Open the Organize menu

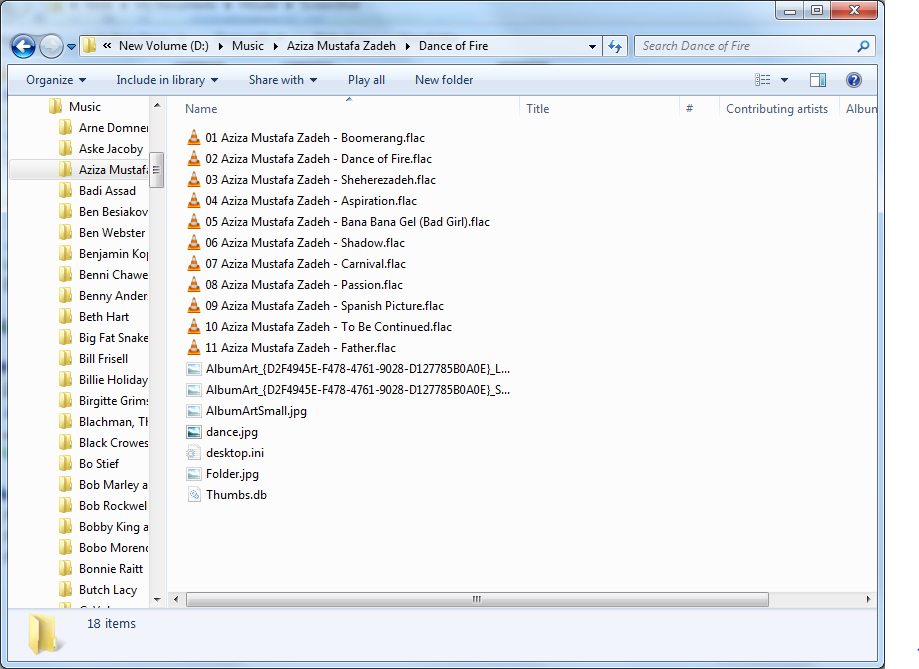pyautogui.click(x=56, y=80)
